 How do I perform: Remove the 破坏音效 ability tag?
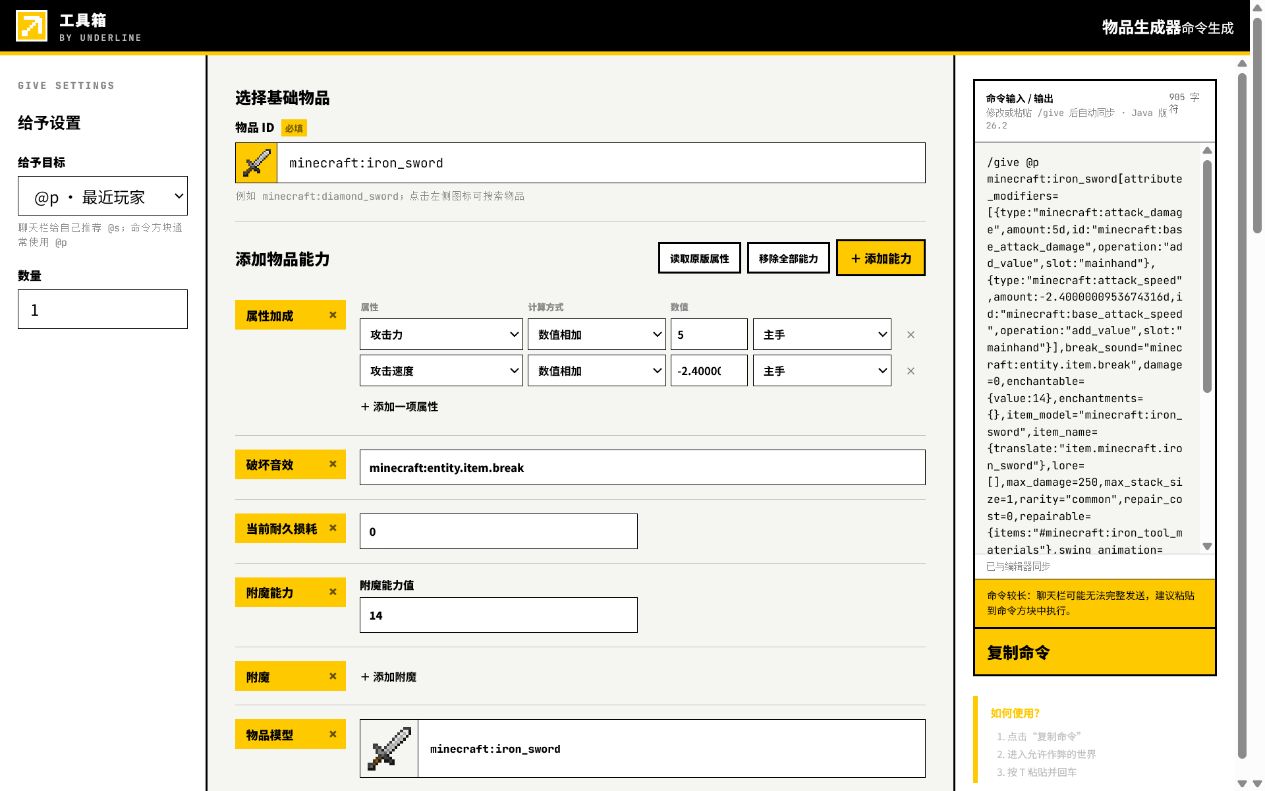click(333, 464)
